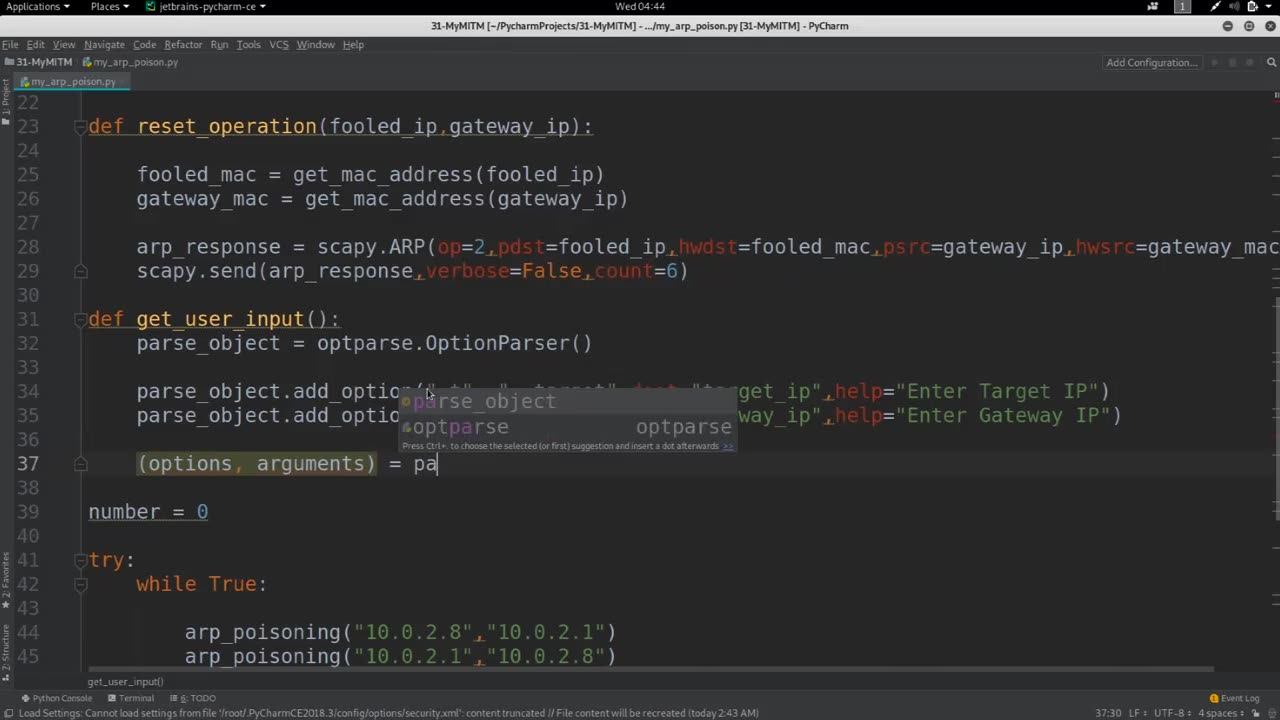This screenshot has height=720, width=1280.
Task: Click the Run toolbar icon
Action: [1214, 62]
